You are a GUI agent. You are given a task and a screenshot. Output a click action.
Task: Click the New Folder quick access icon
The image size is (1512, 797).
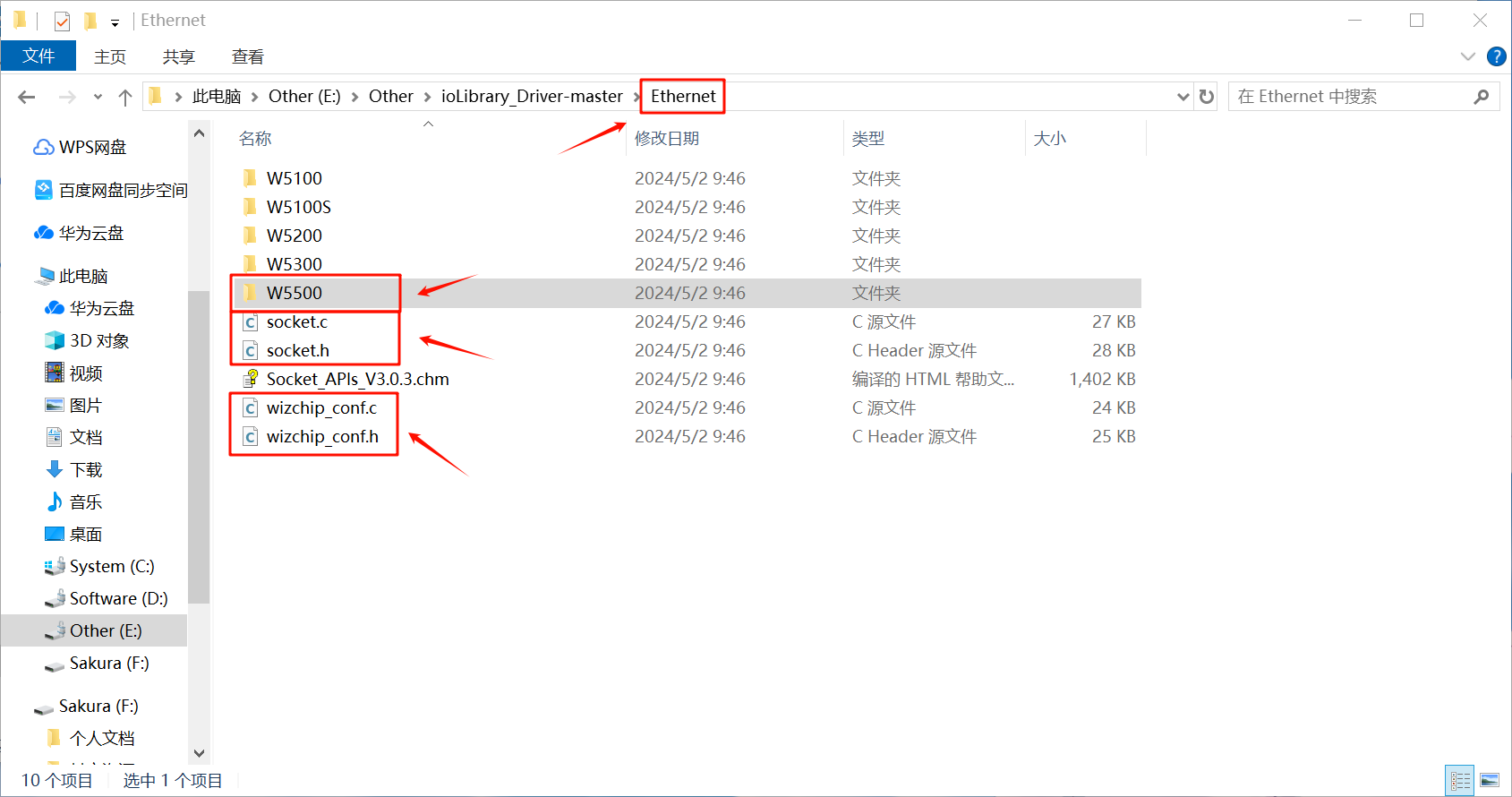pyautogui.click(x=90, y=21)
